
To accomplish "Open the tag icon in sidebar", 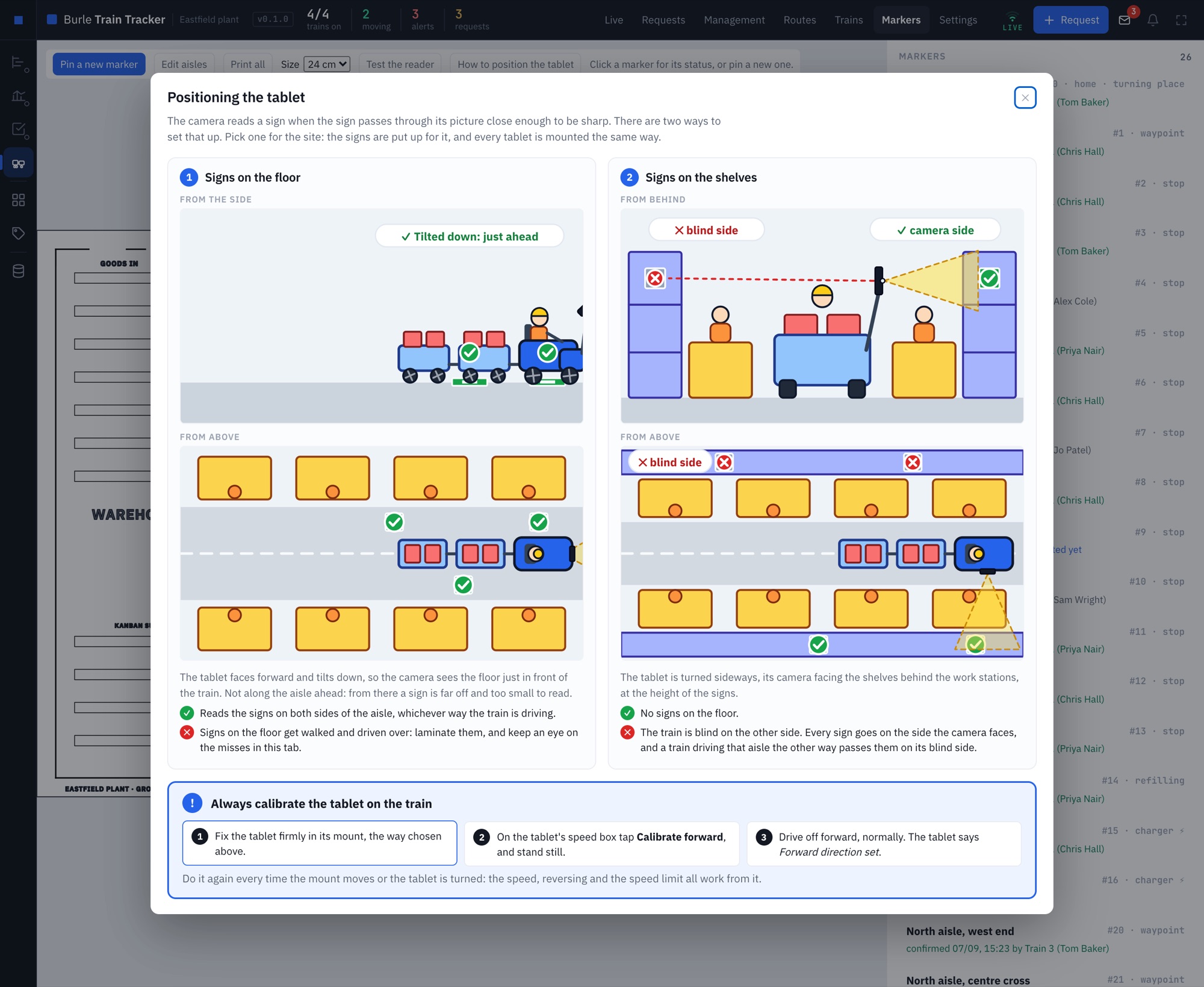I will coord(19,234).
